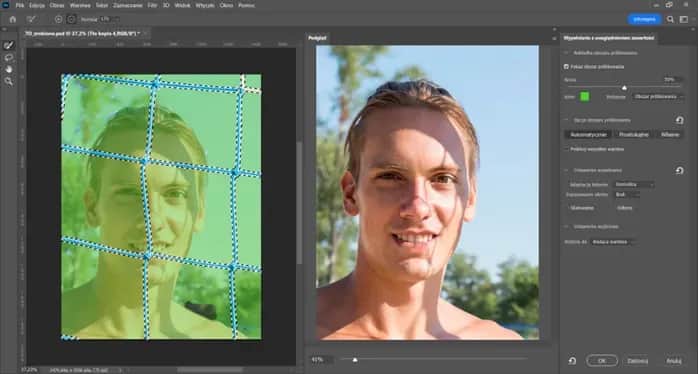
Task: Open the Podgląd preview panel menu icon
Action: [554, 38]
